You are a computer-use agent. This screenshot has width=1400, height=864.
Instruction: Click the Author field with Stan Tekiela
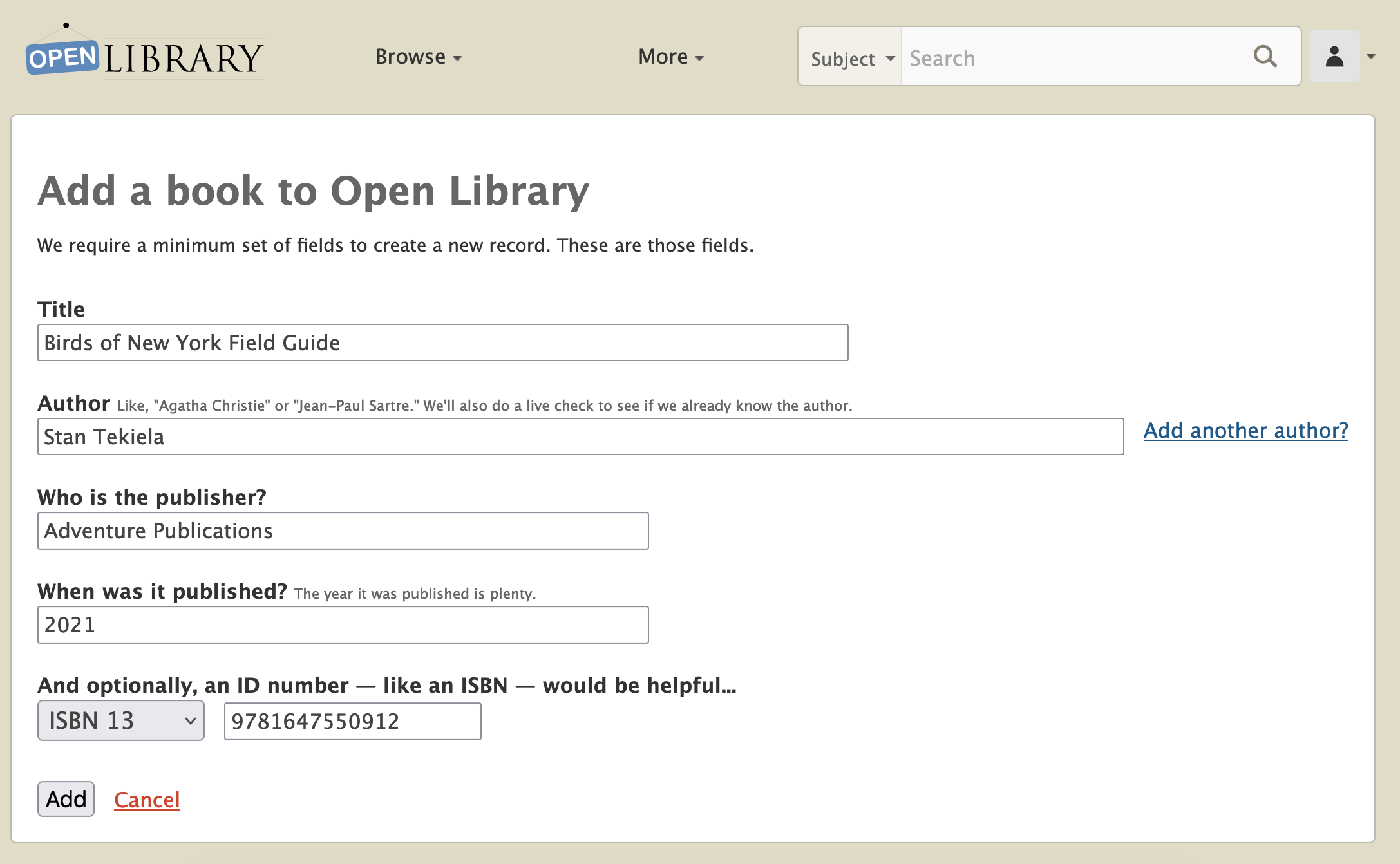[580, 437]
